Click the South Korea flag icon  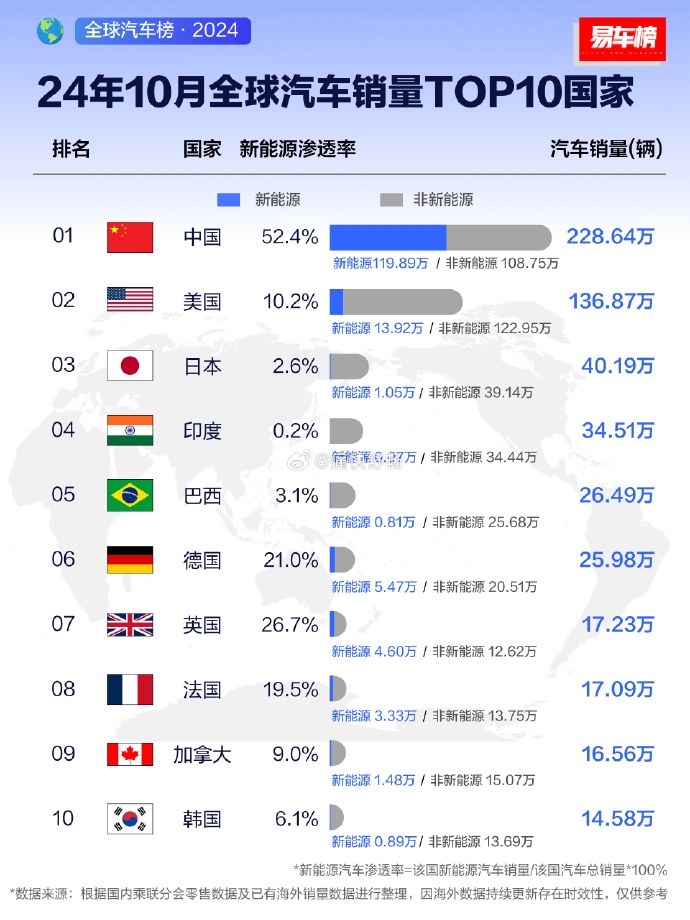(130, 819)
